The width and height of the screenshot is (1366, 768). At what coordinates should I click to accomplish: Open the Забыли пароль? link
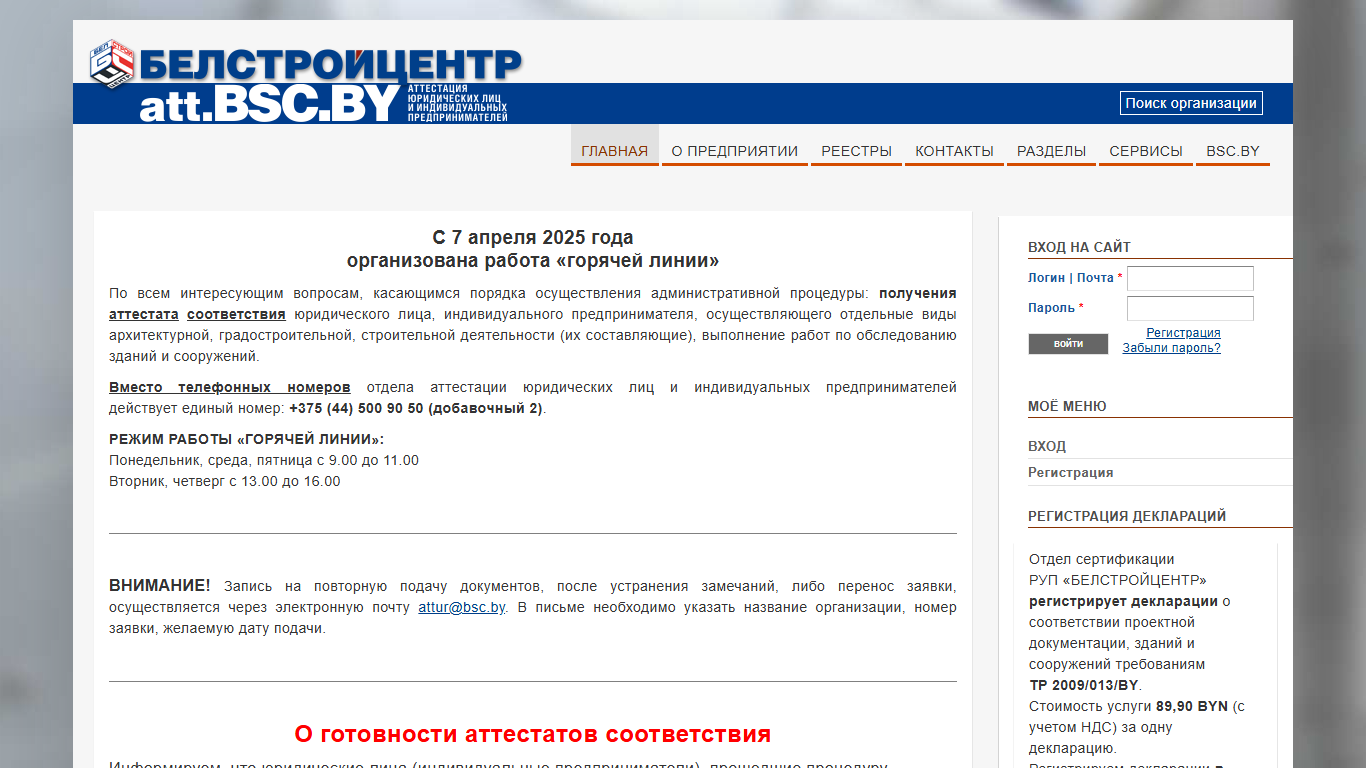[x=1171, y=348]
